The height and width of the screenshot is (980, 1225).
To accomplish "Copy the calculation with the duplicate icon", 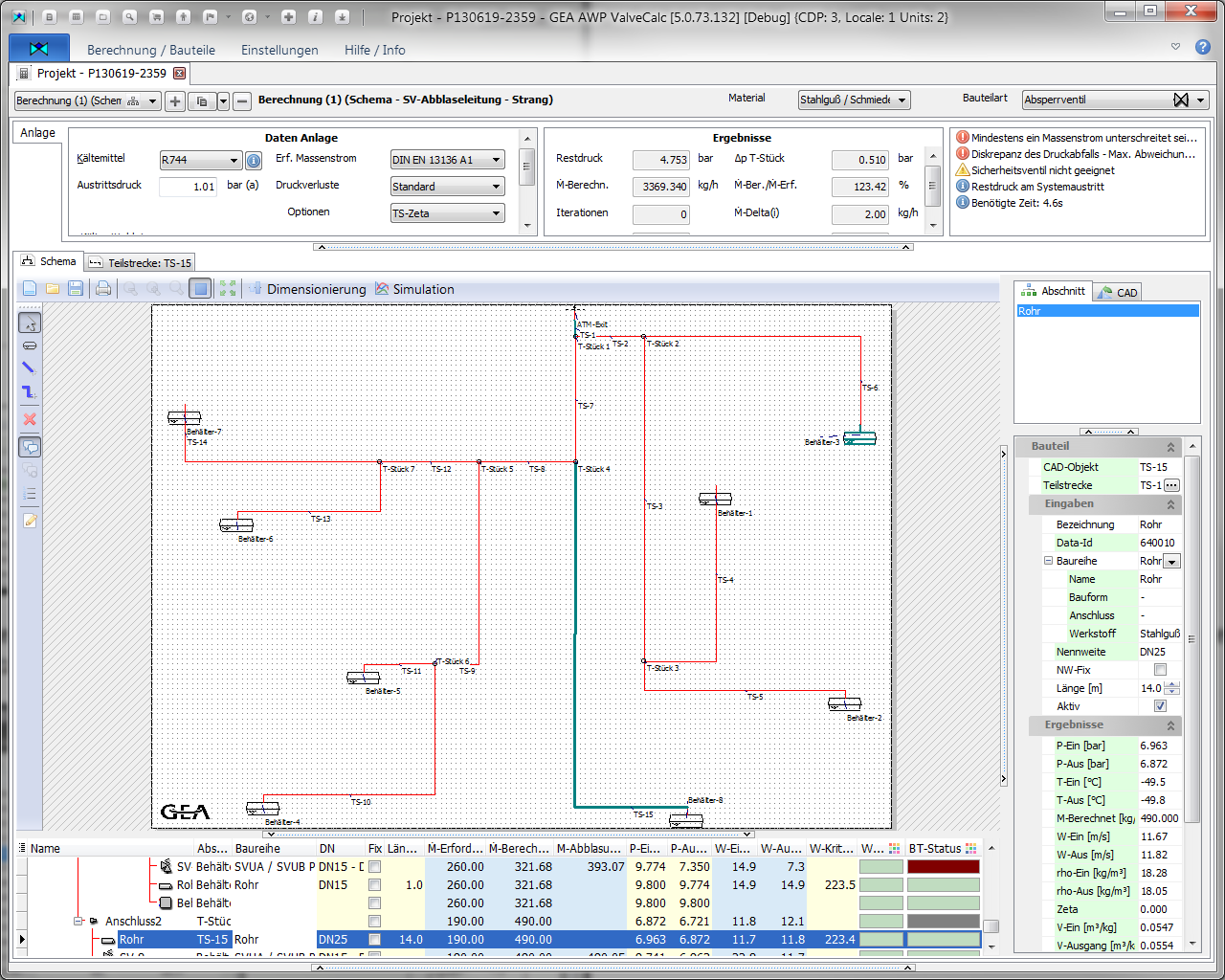I will [x=202, y=100].
